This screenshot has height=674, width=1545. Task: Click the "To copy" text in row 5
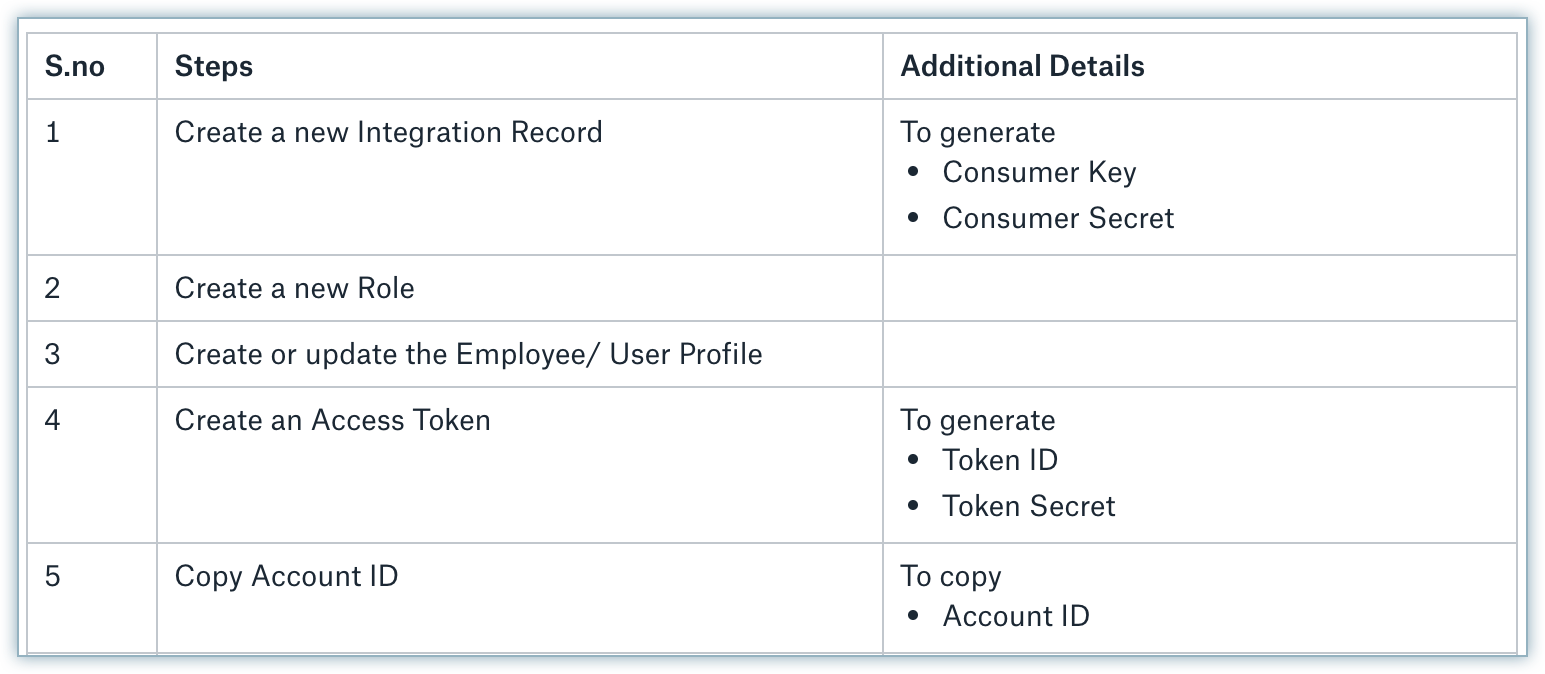tap(950, 577)
